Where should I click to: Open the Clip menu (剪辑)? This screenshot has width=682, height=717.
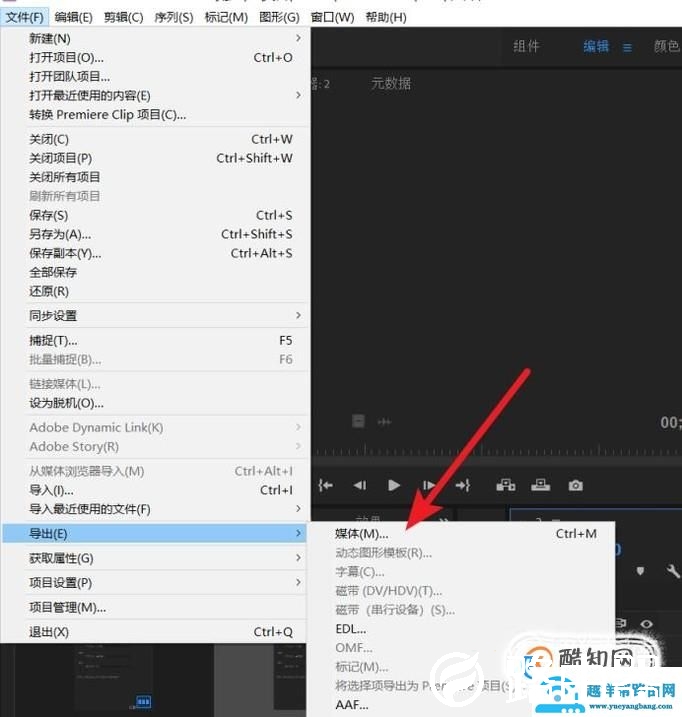click(124, 17)
